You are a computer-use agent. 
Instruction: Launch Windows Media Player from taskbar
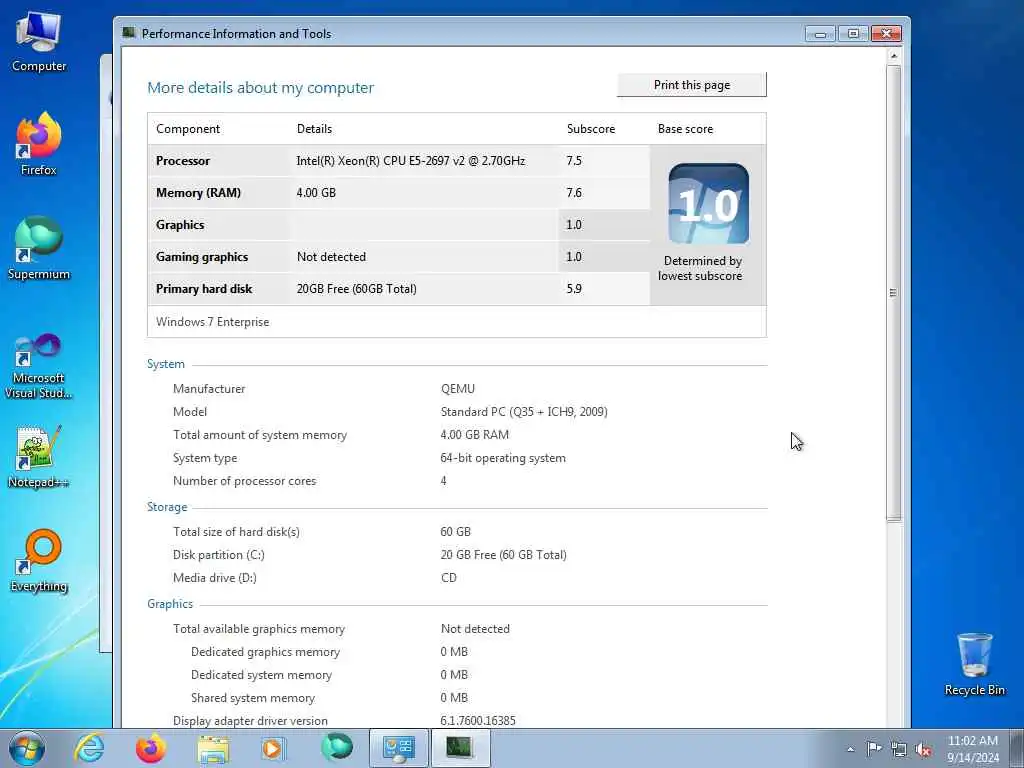pos(274,748)
